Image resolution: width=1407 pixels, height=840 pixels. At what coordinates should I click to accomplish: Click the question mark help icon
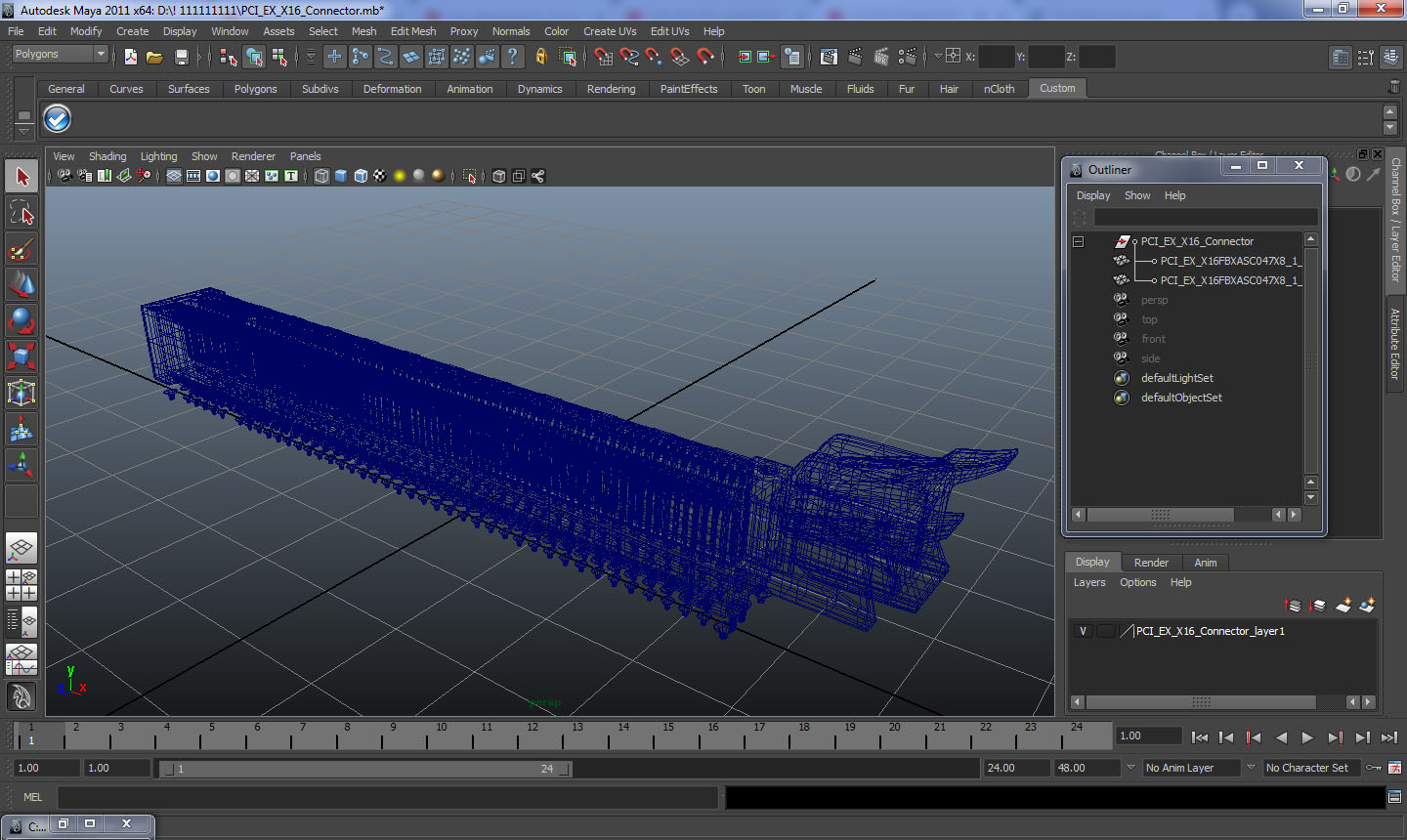click(x=512, y=57)
